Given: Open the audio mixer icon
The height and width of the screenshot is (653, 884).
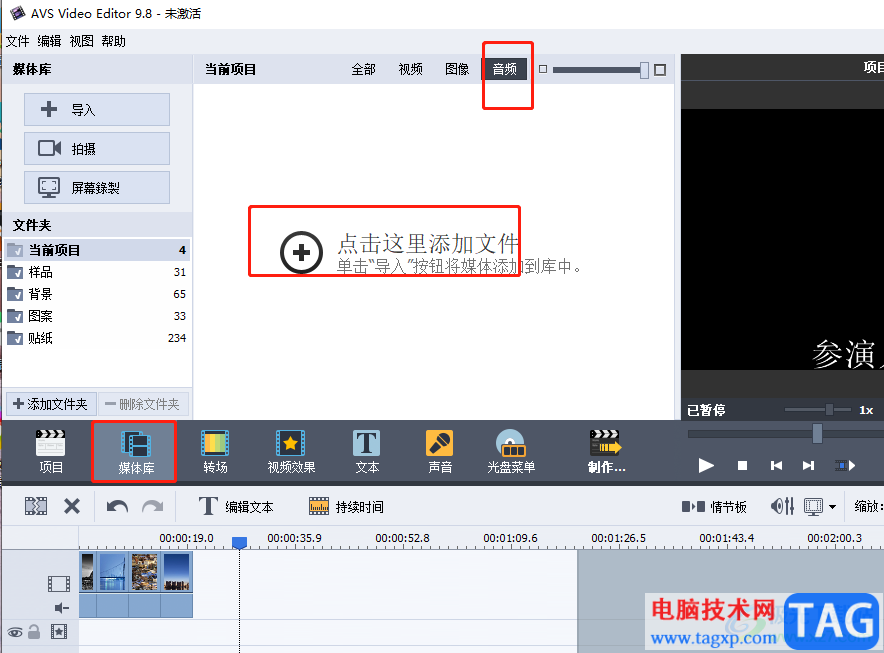Looking at the screenshot, I should click(x=783, y=506).
